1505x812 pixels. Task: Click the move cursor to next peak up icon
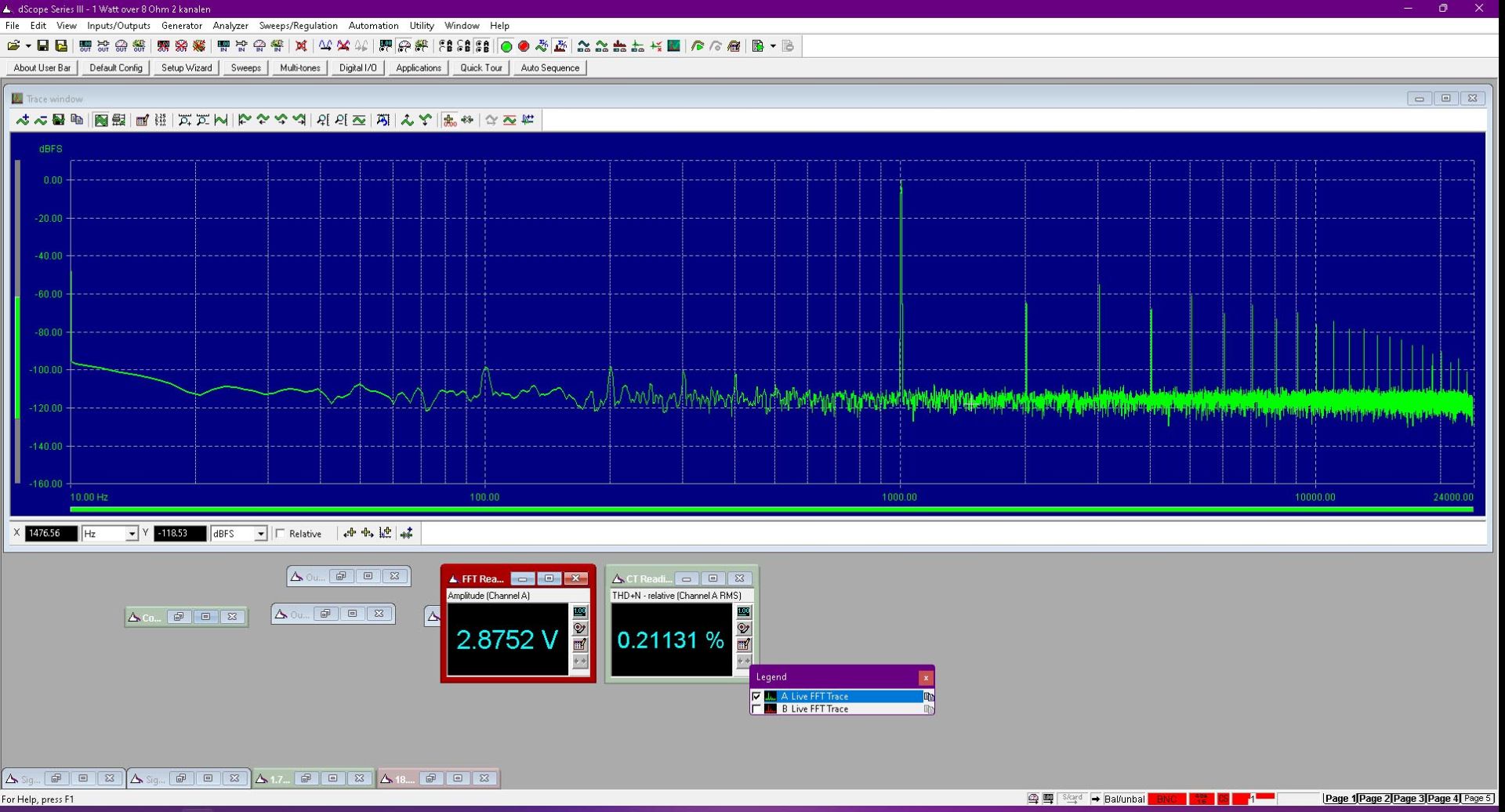[x=408, y=120]
